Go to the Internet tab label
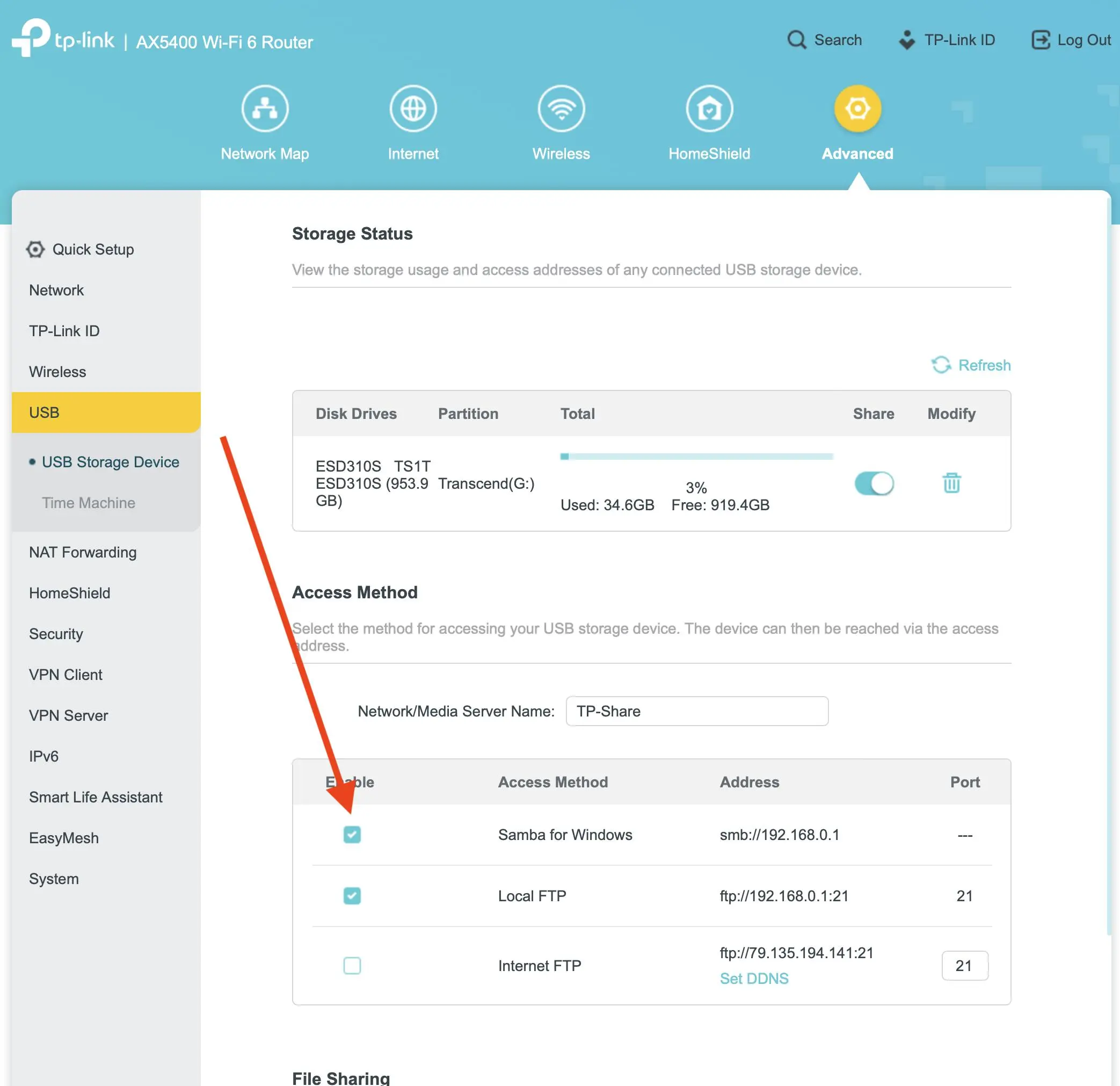 [x=413, y=154]
